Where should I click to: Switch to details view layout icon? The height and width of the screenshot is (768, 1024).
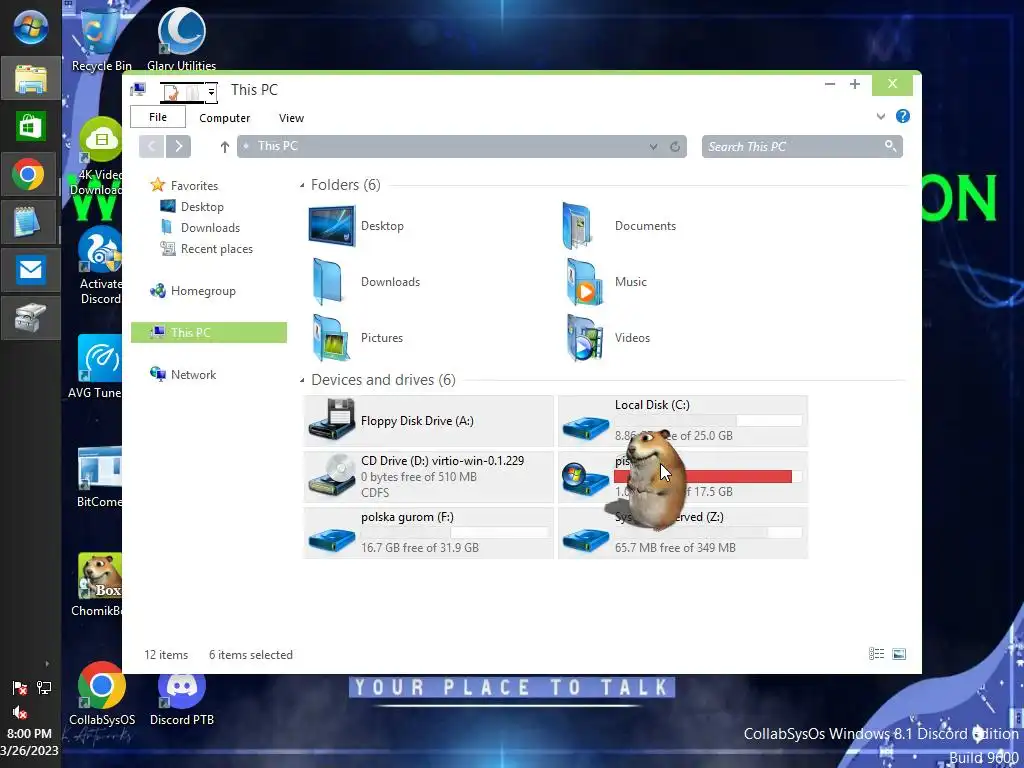tap(876, 654)
